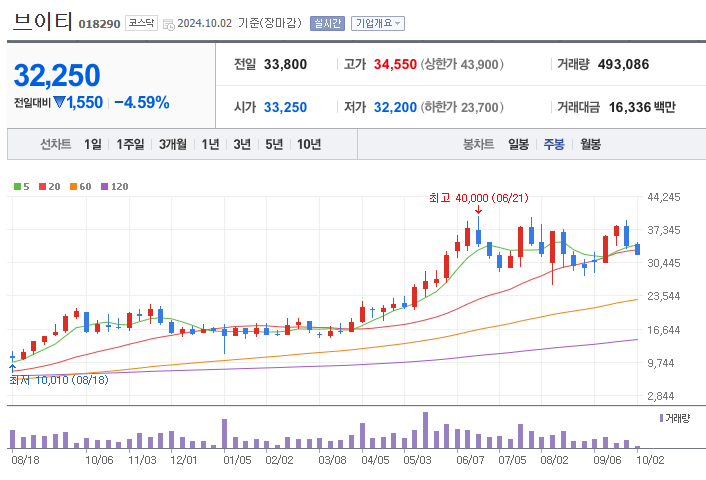Image resolution: width=706 pixels, height=480 pixels.
Task: Click the blue arrow at 최저 10,010 marker
Action: coord(13,368)
